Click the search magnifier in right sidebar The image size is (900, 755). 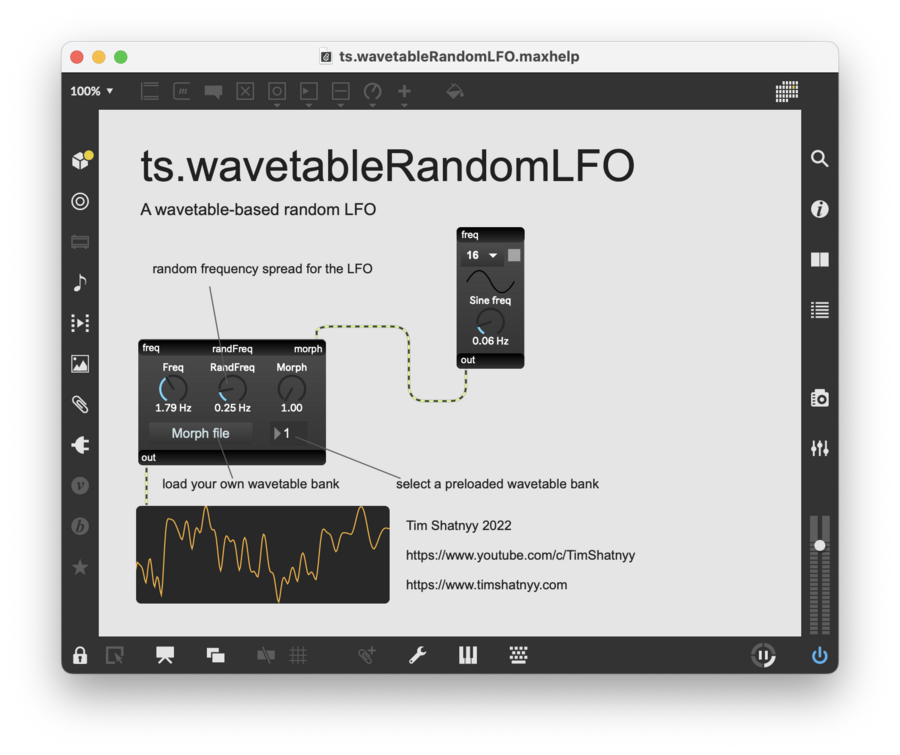tap(820, 159)
